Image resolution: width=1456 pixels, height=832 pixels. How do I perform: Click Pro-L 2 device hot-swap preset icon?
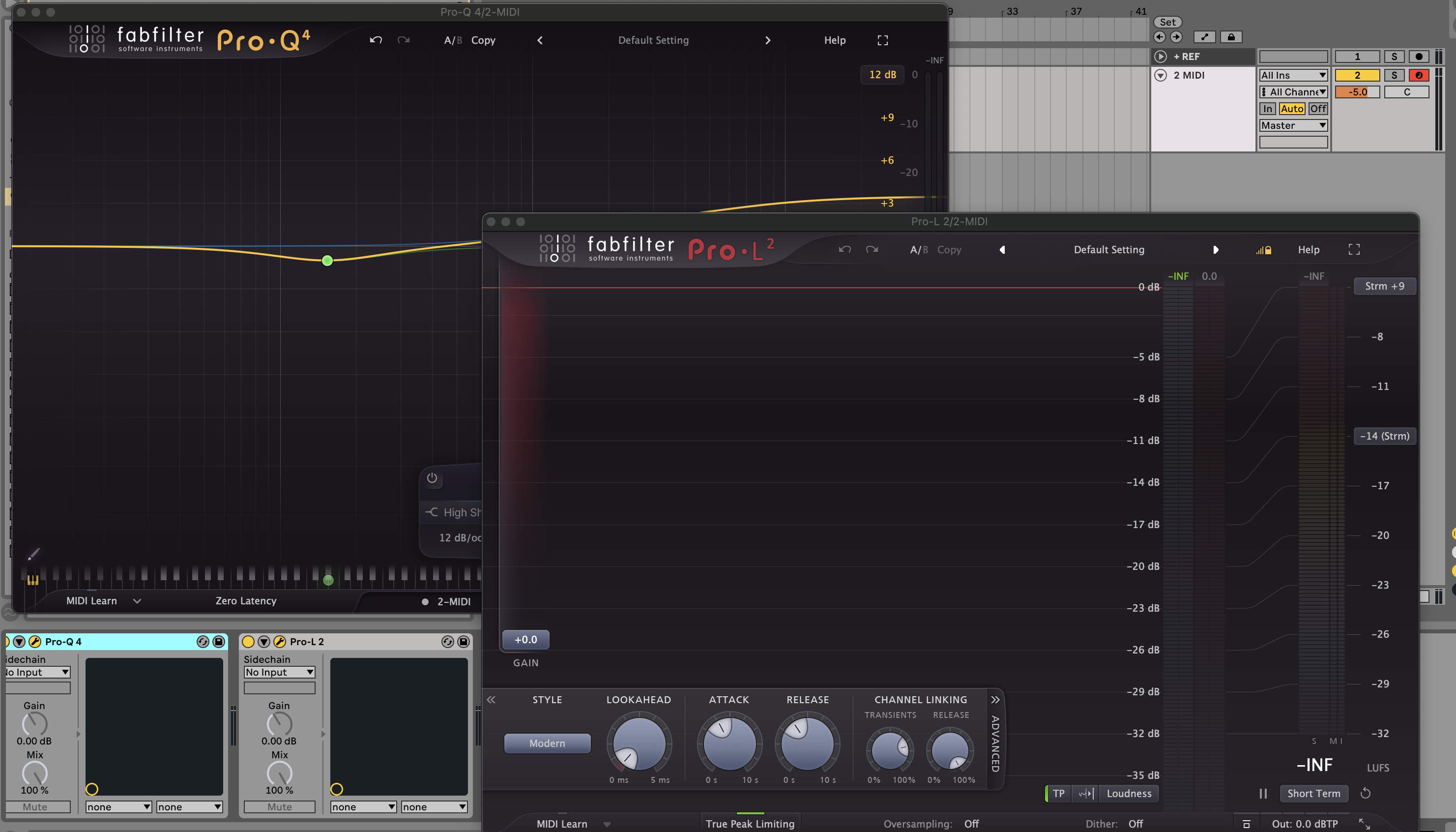tap(447, 641)
